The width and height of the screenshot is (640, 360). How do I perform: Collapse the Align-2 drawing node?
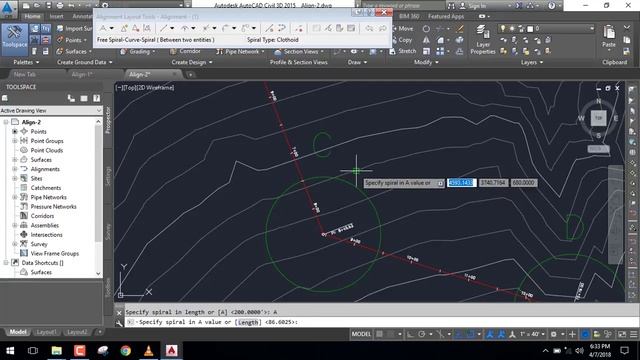tap(6, 122)
